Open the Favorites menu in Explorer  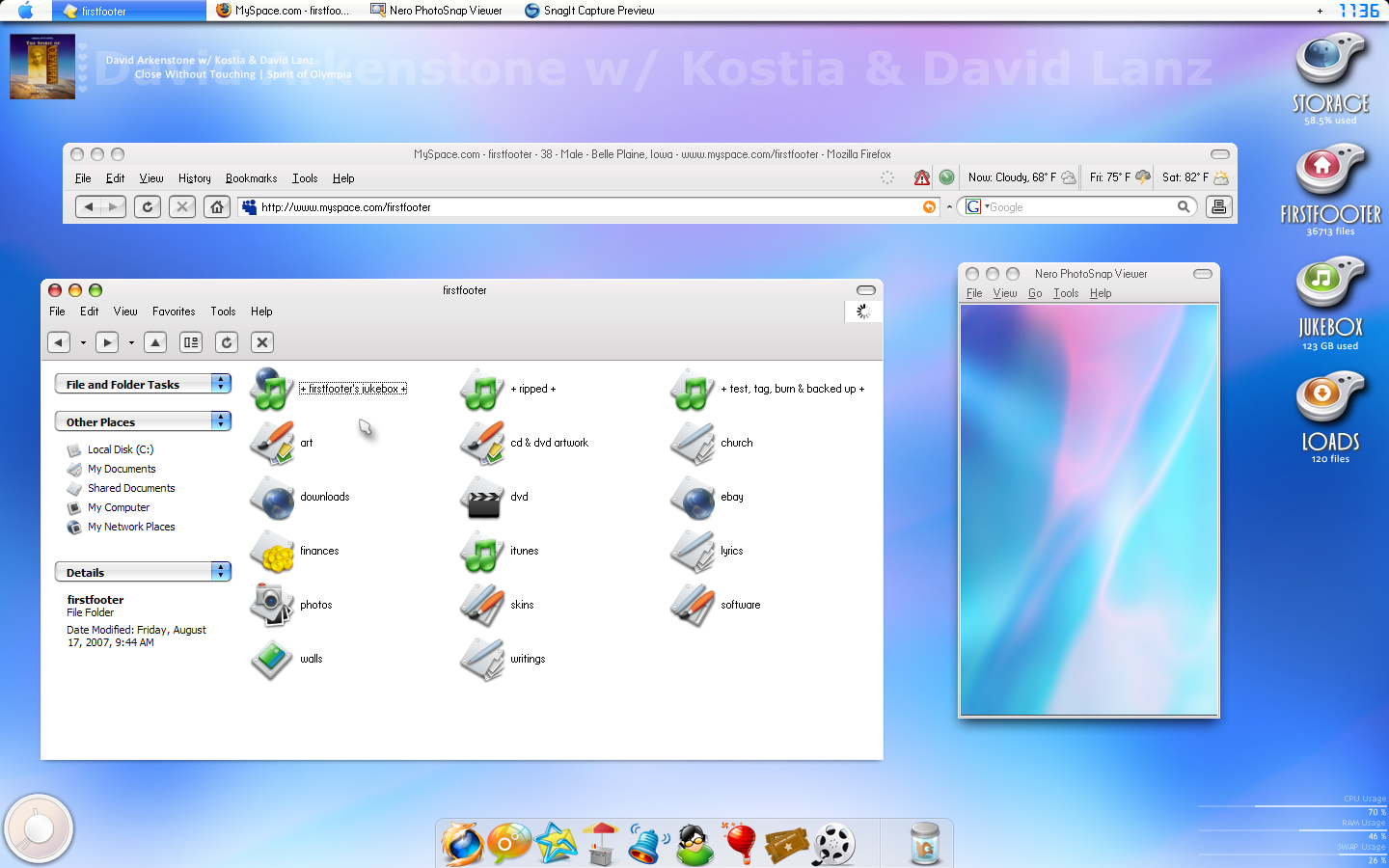pos(174,312)
